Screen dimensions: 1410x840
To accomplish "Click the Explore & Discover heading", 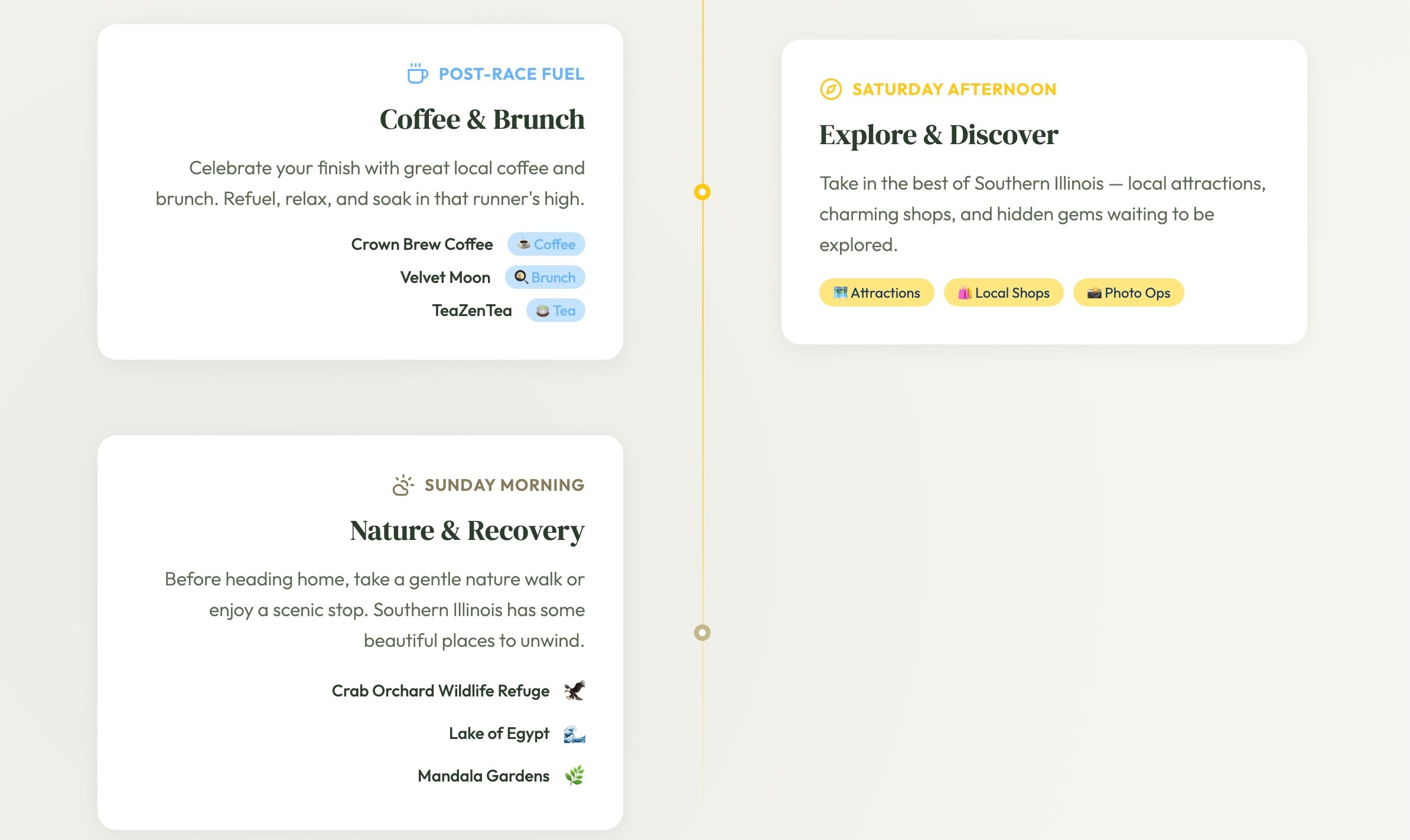I will click(x=938, y=135).
